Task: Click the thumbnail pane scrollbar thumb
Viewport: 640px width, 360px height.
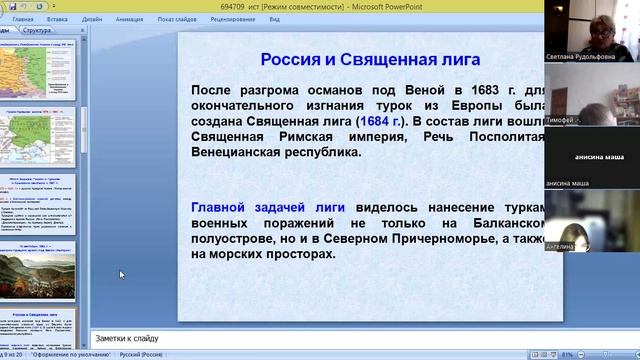Action: [x=84, y=130]
